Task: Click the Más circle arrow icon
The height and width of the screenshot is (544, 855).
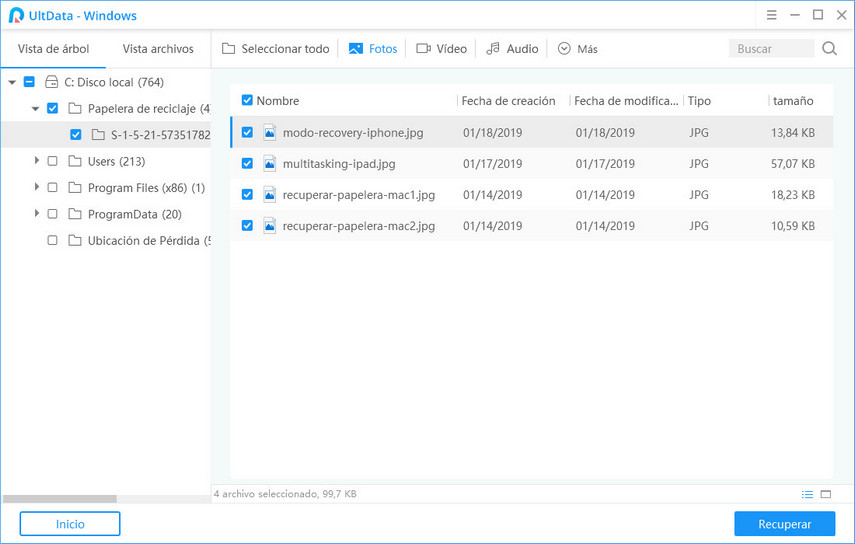Action: 564,49
